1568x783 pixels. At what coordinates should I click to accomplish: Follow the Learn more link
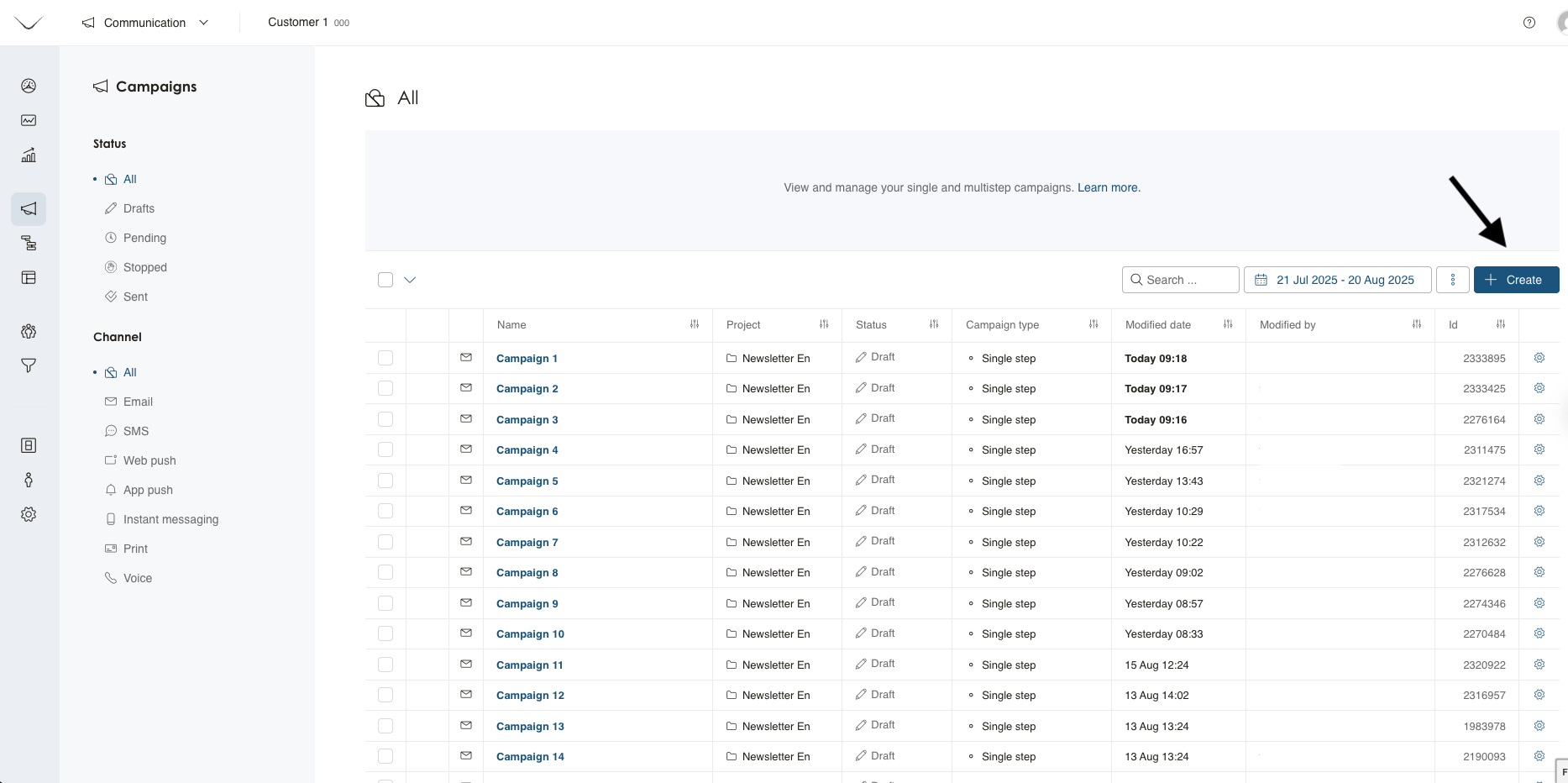click(x=1108, y=187)
